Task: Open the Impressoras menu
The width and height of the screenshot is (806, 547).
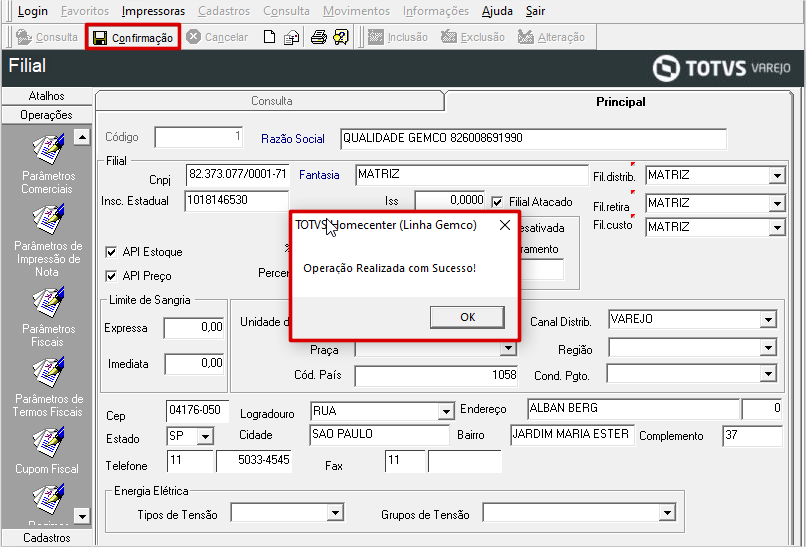Action: point(153,11)
